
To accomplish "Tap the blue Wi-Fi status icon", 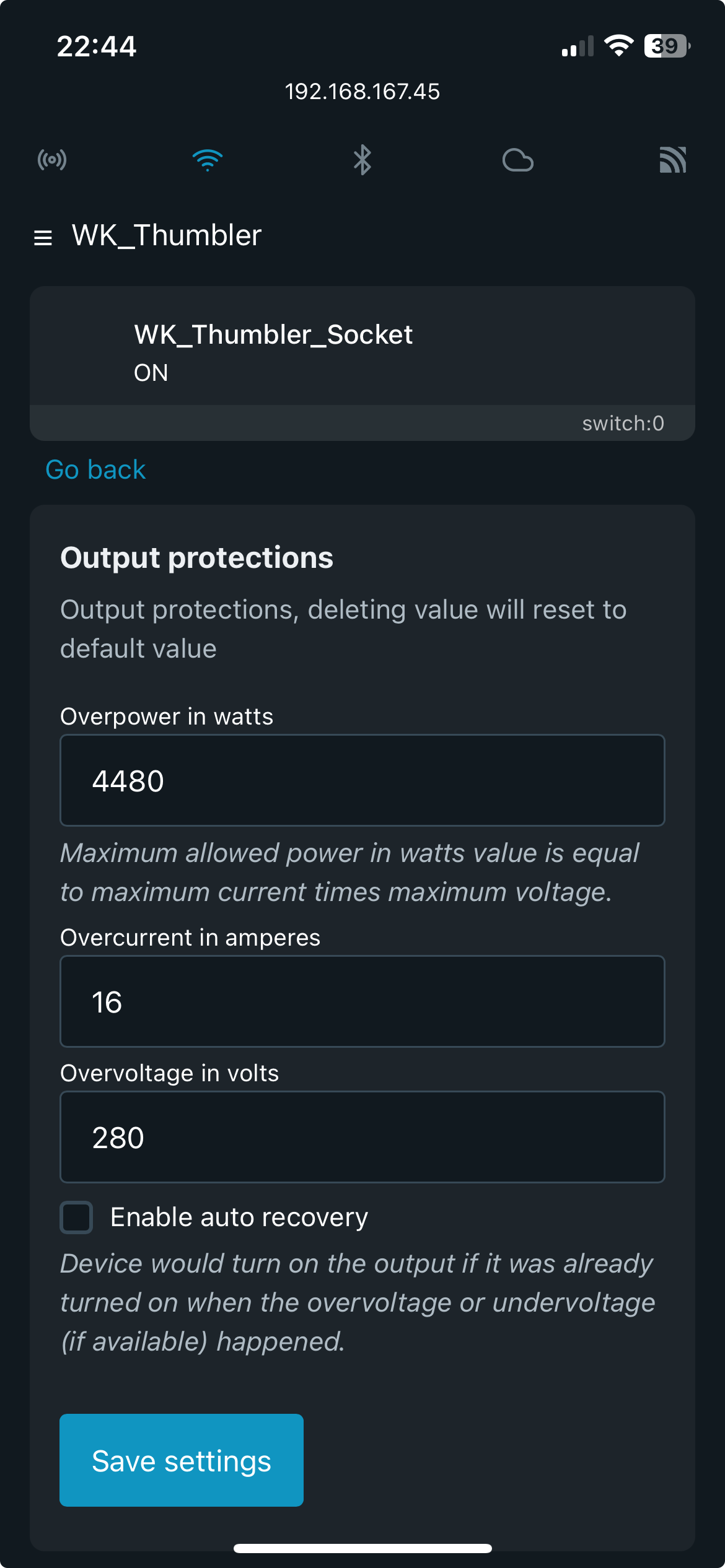I will (x=208, y=160).
